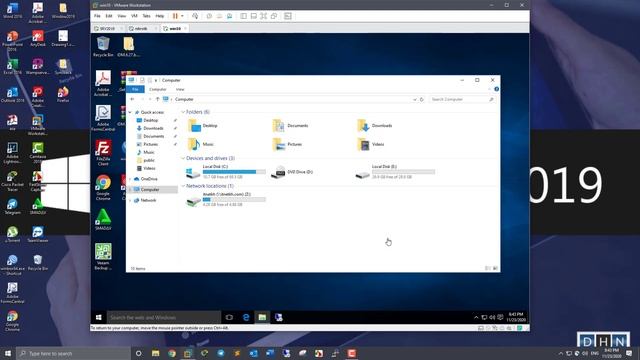Click the enter full screen toolbar icon
This screenshot has height=360, width=640.
pos(264,16)
